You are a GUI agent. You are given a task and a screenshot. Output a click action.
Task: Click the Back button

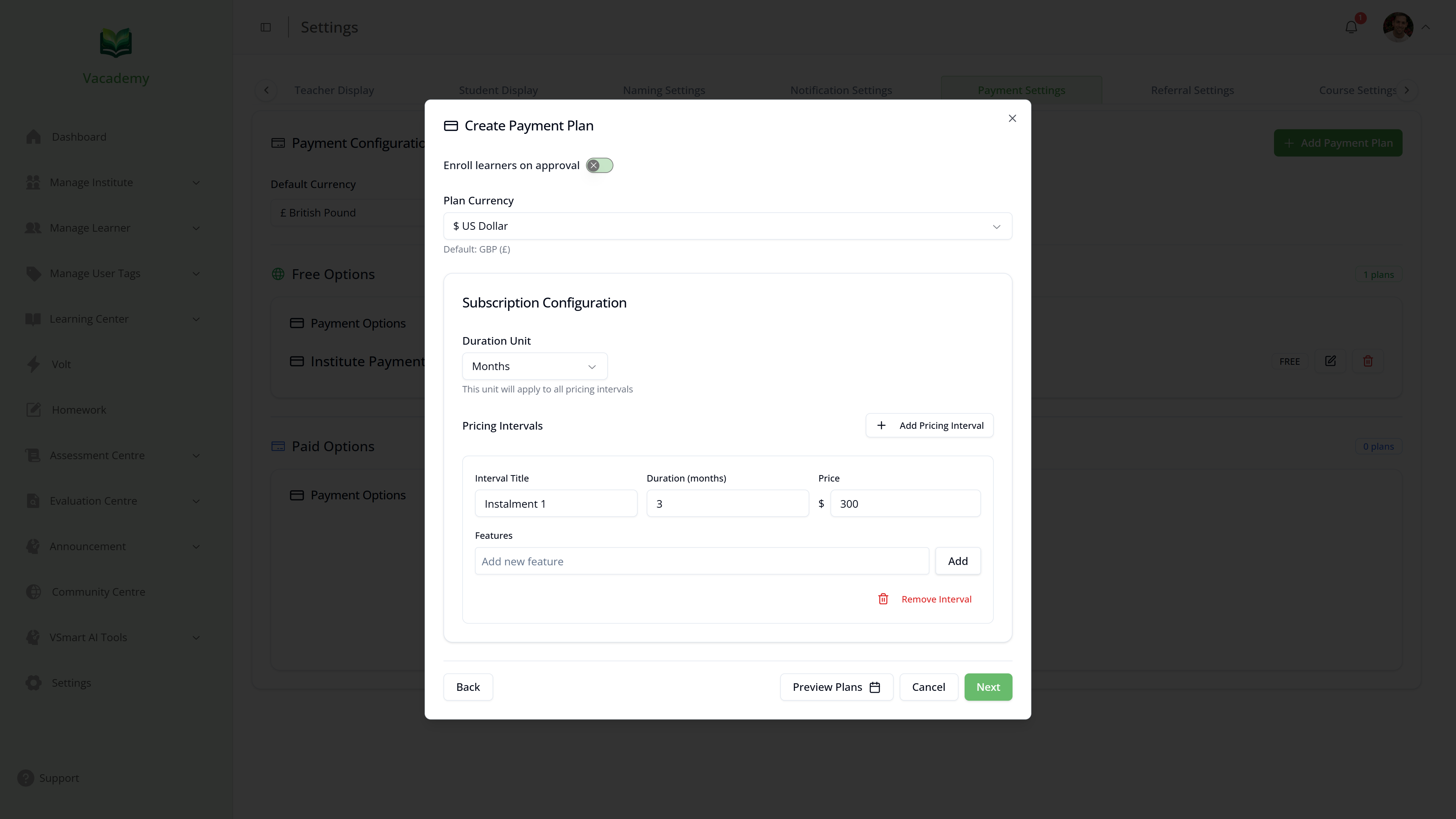(468, 687)
